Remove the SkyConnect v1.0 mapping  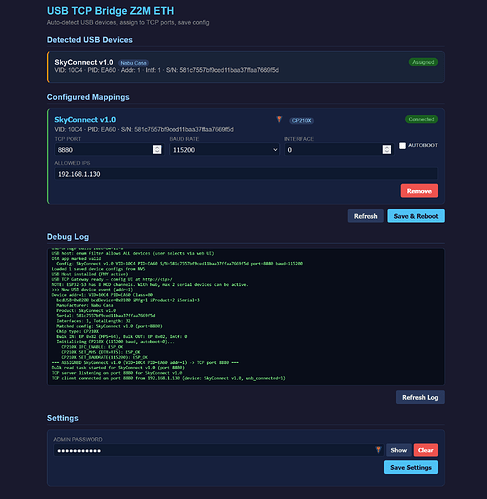[419, 191]
